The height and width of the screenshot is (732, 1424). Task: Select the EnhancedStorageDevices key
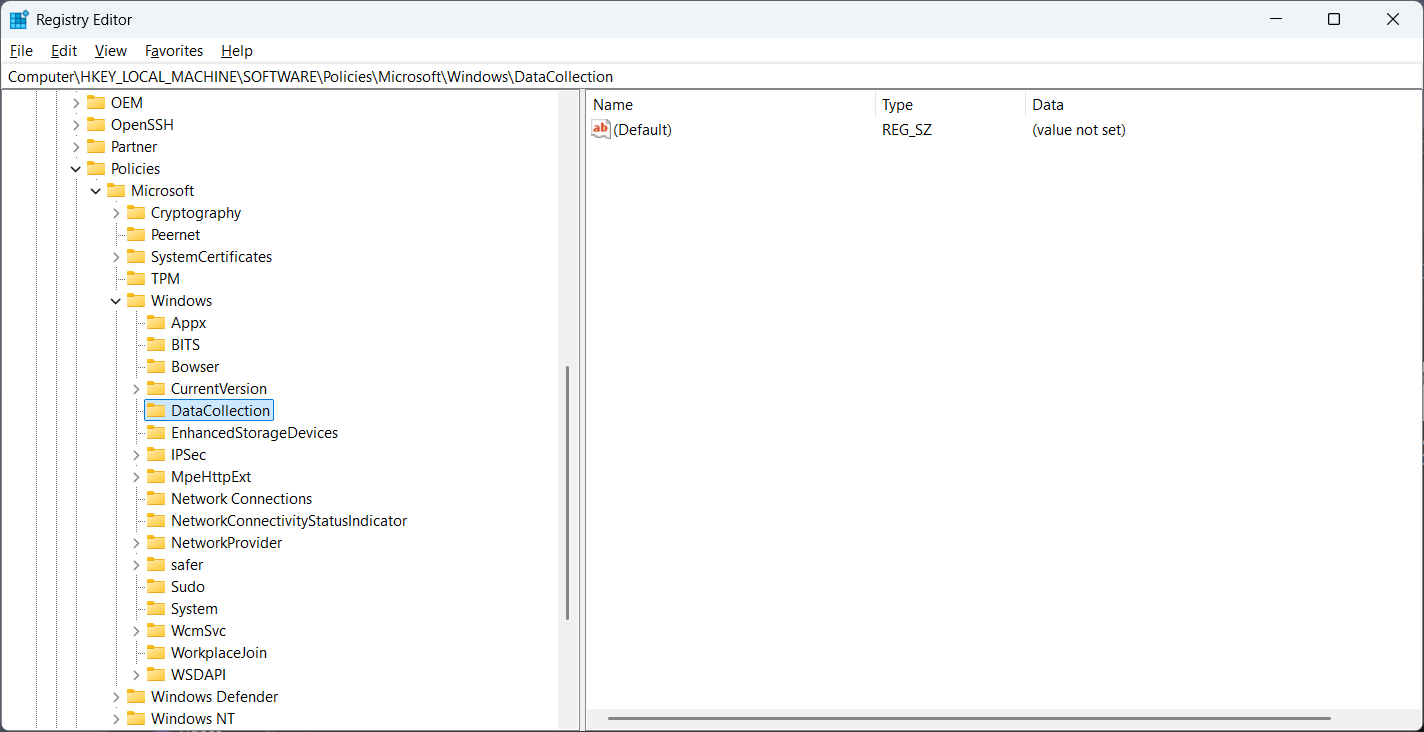point(254,433)
